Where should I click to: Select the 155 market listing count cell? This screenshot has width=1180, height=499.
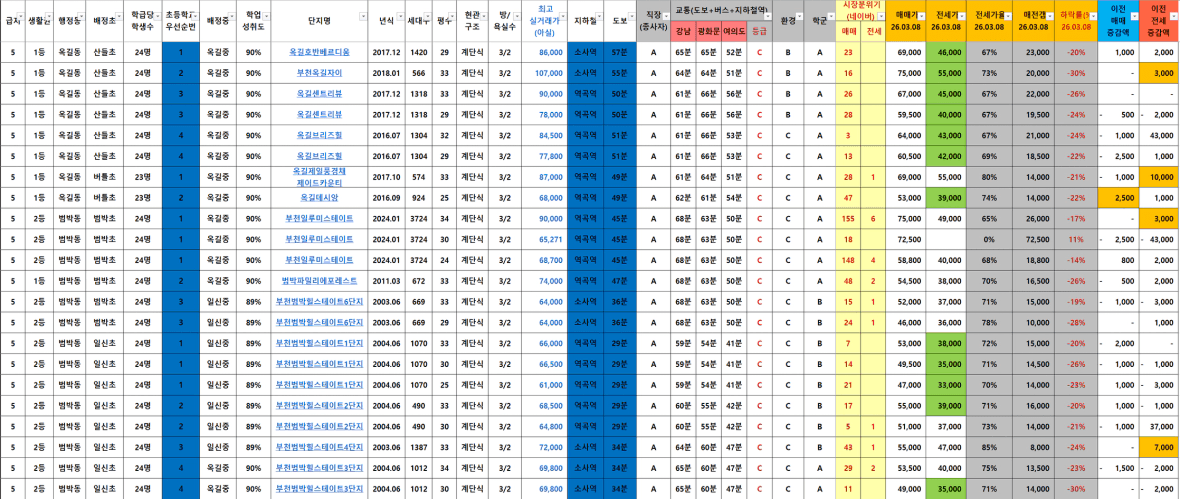pyautogui.click(x=848, y=218)
